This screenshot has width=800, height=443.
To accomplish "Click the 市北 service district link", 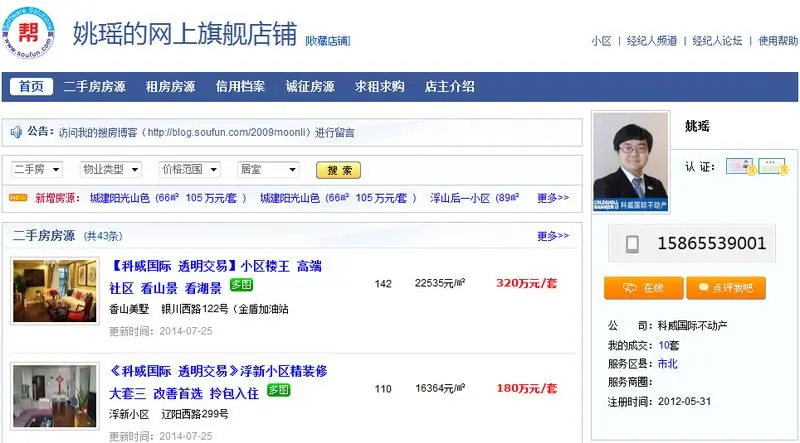I will click(x=667, y=364).
